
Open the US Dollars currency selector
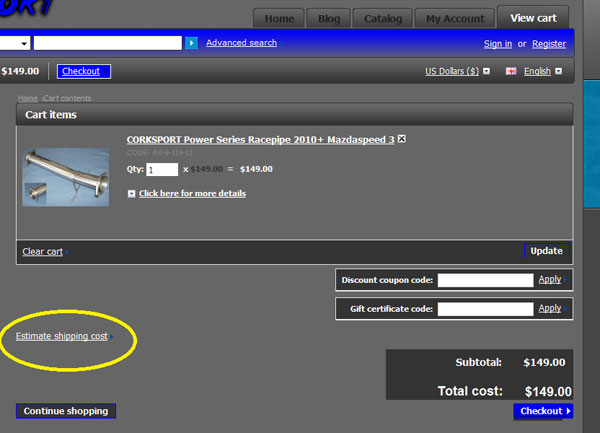(x=452, y=71)
